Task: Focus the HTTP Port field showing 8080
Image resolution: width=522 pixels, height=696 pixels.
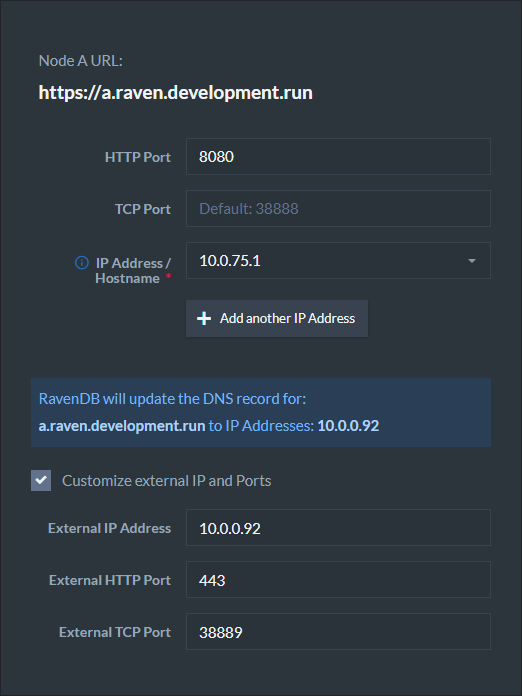Action: pos(338,156)
